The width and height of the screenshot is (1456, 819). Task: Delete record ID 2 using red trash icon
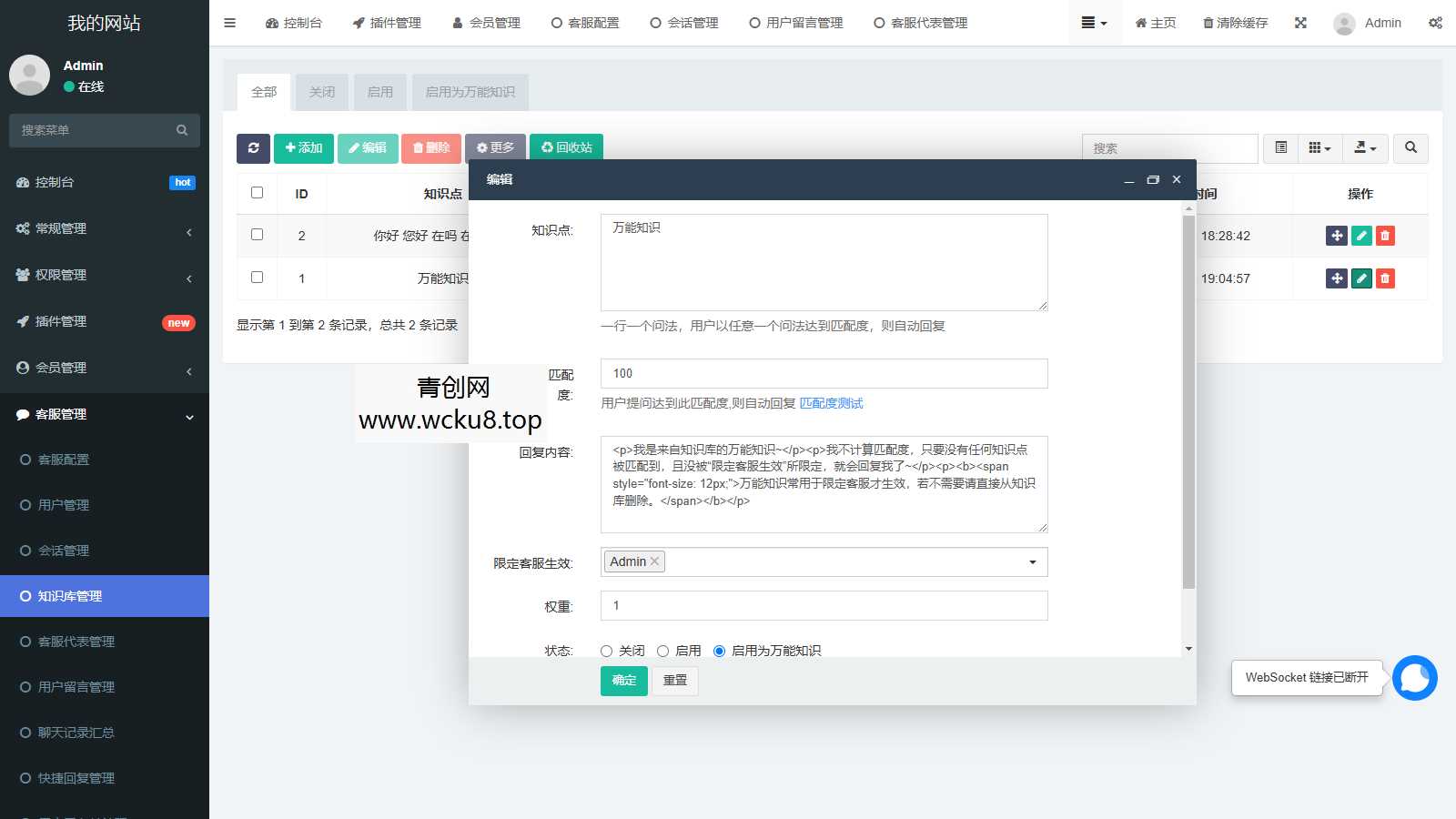click(1384, 235)
